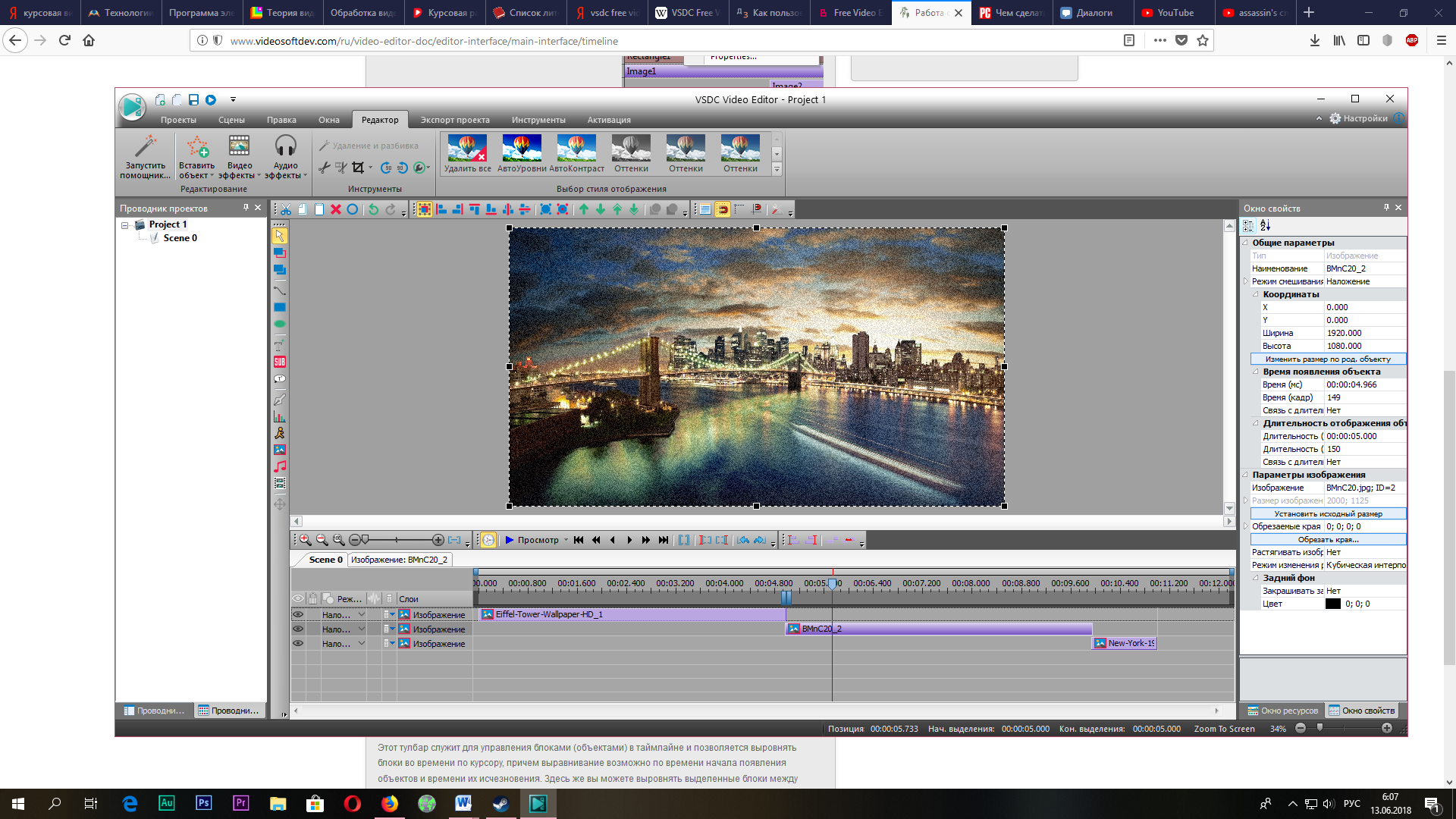This screenshot has width=1456, height=819.
Task: Click the align left edges icon
Action: click(441, 209)
